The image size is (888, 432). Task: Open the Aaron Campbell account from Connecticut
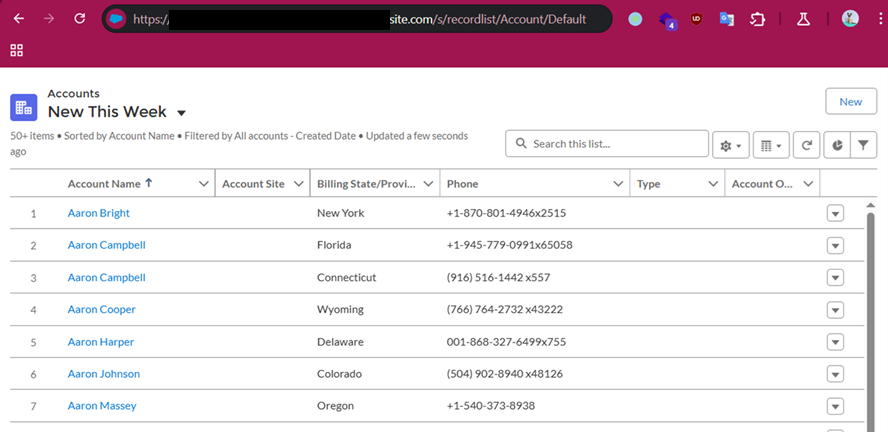pos(106,277)
